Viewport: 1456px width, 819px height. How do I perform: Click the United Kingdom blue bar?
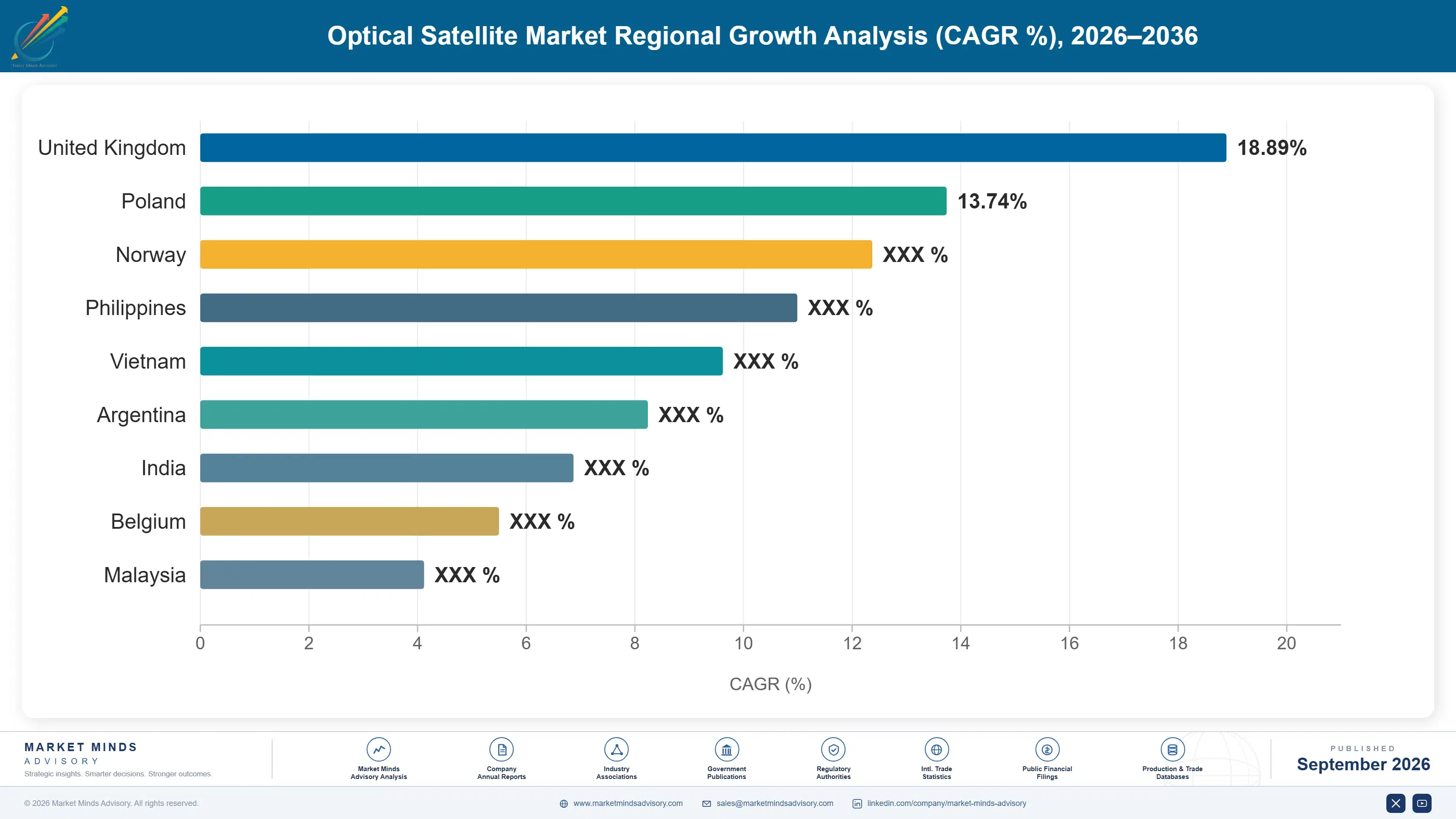pyautogui.click(x=713, y=148)
